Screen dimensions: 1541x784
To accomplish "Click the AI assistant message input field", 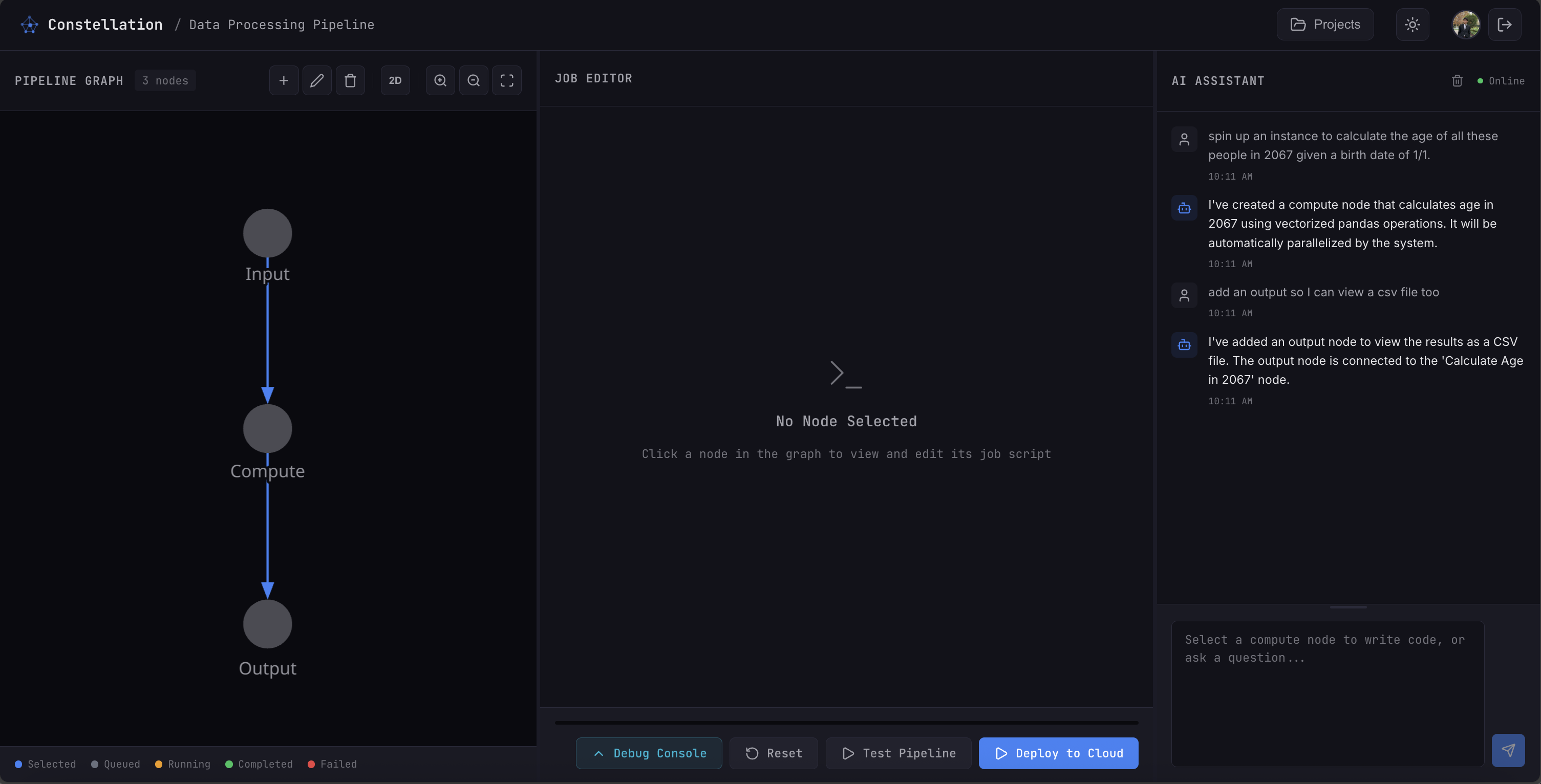I will [1327, 693].
